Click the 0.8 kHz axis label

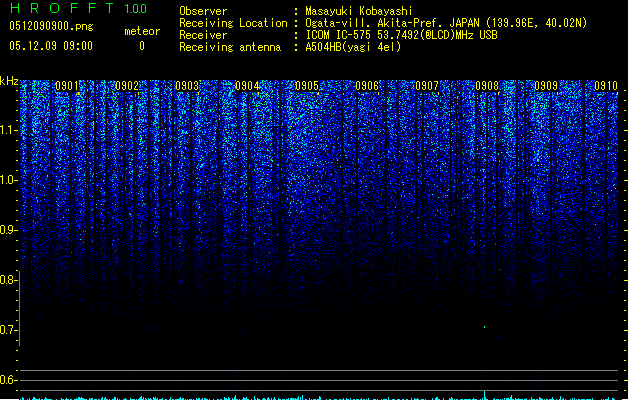pyautogui.click(x=8, y=280)
